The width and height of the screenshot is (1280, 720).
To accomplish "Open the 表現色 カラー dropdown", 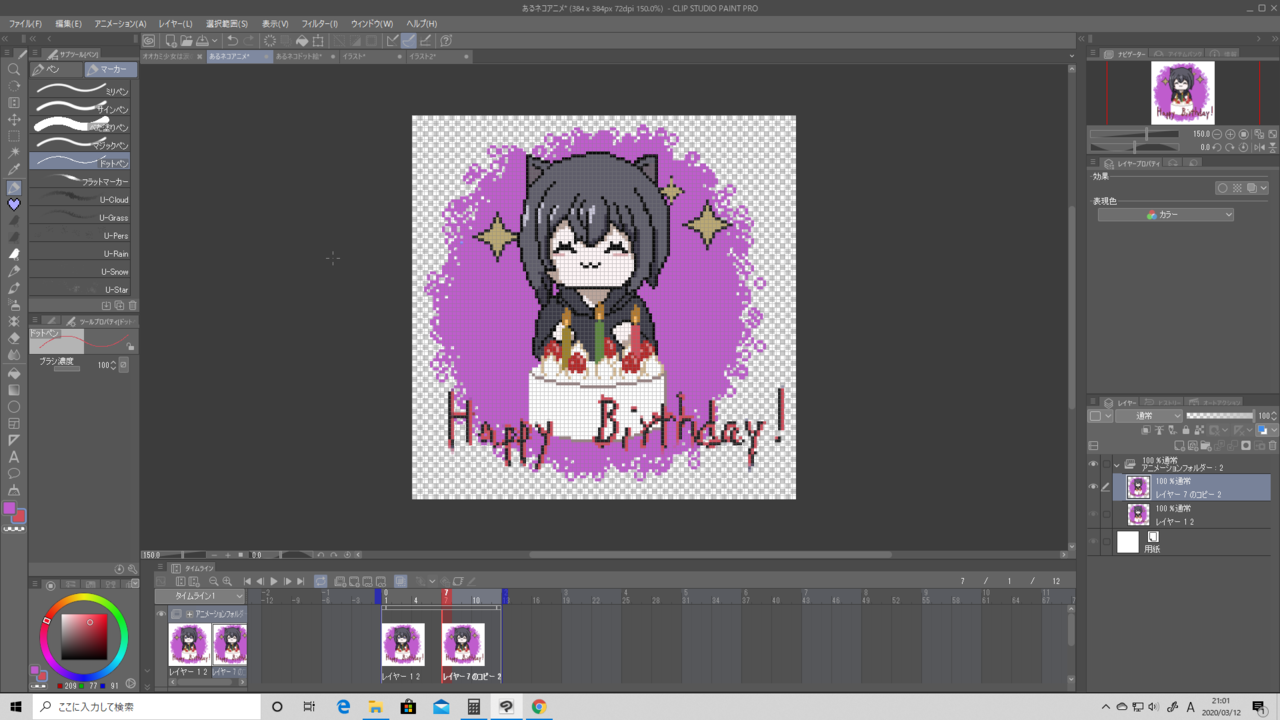I will click(1166, 215).
